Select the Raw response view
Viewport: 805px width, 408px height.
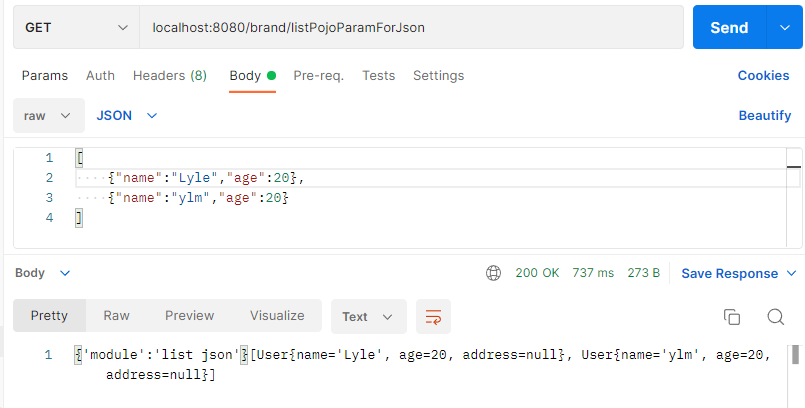[117, 316]
